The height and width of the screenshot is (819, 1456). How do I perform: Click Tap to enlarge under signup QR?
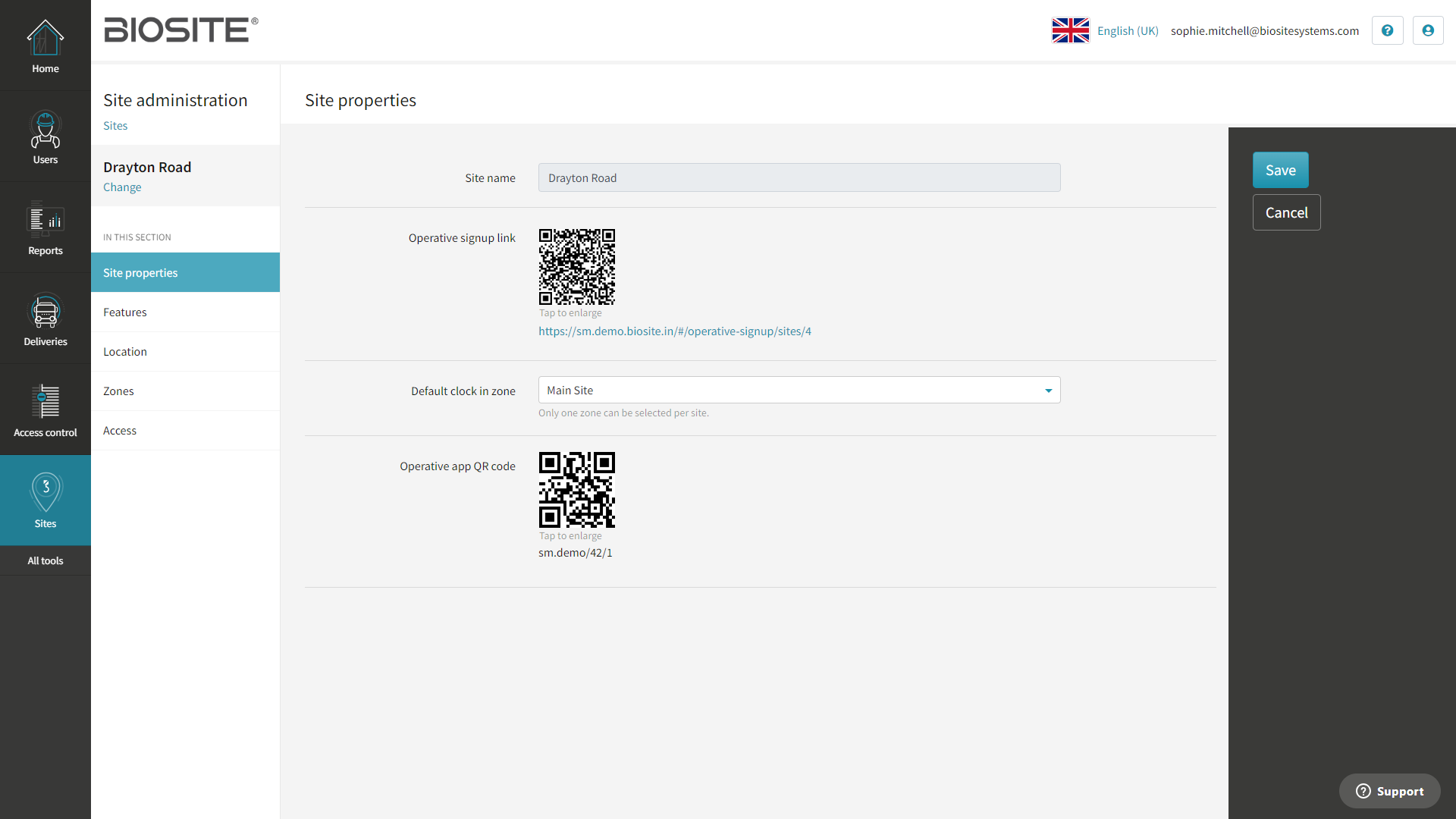click(570, 312)
